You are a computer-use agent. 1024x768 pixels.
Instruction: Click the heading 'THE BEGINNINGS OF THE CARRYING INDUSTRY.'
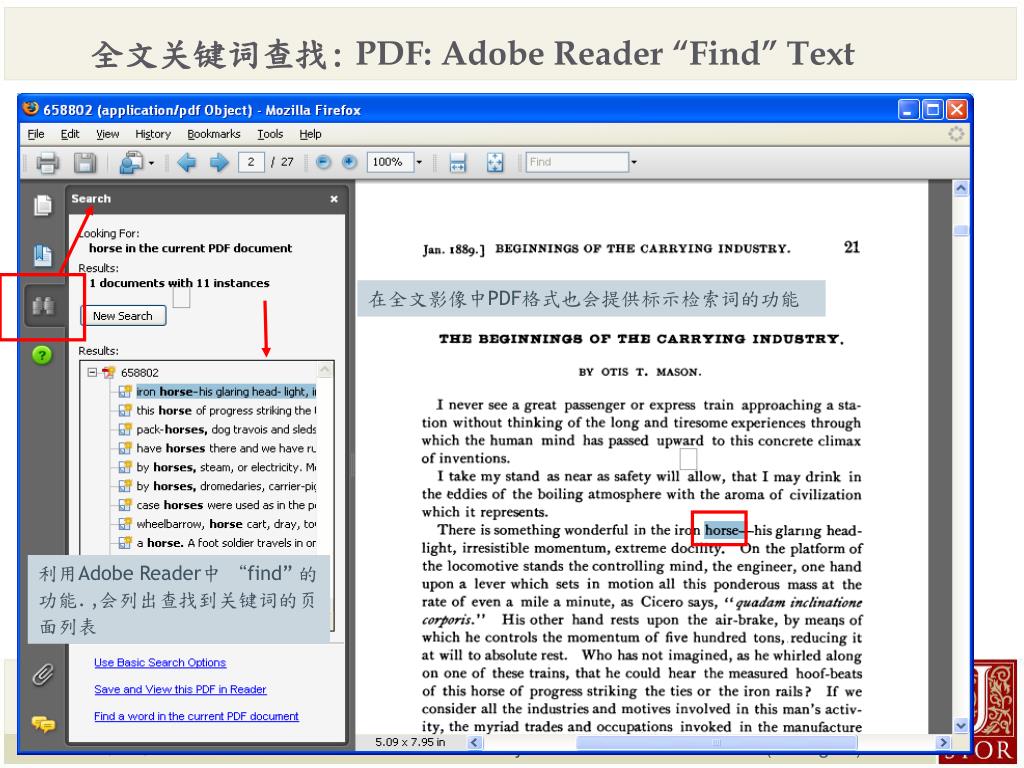(641, 339)
